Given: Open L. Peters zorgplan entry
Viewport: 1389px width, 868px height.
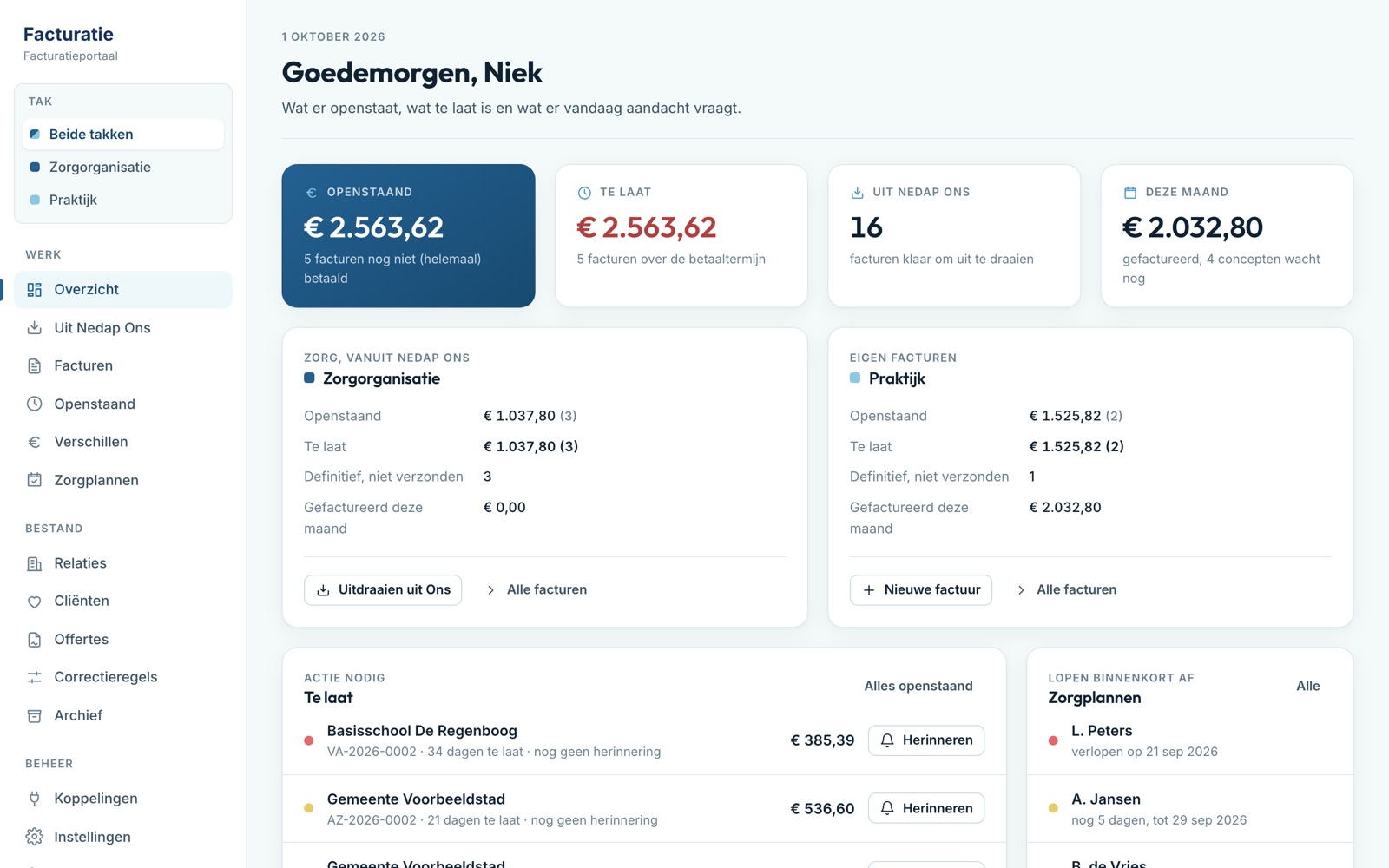Looking at the screenshot, I should 1189,740.
